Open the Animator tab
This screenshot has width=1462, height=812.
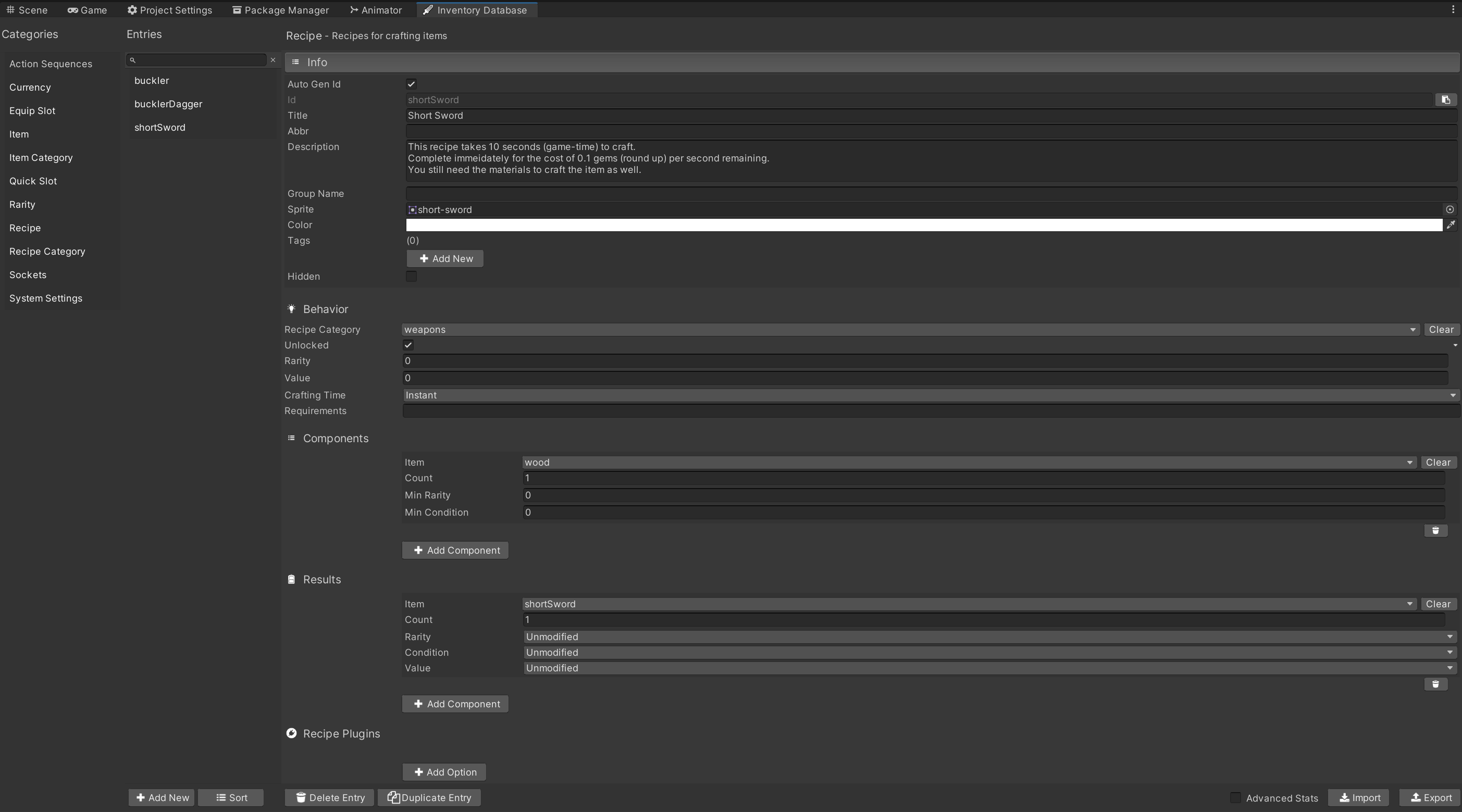(x=376, y=10)
